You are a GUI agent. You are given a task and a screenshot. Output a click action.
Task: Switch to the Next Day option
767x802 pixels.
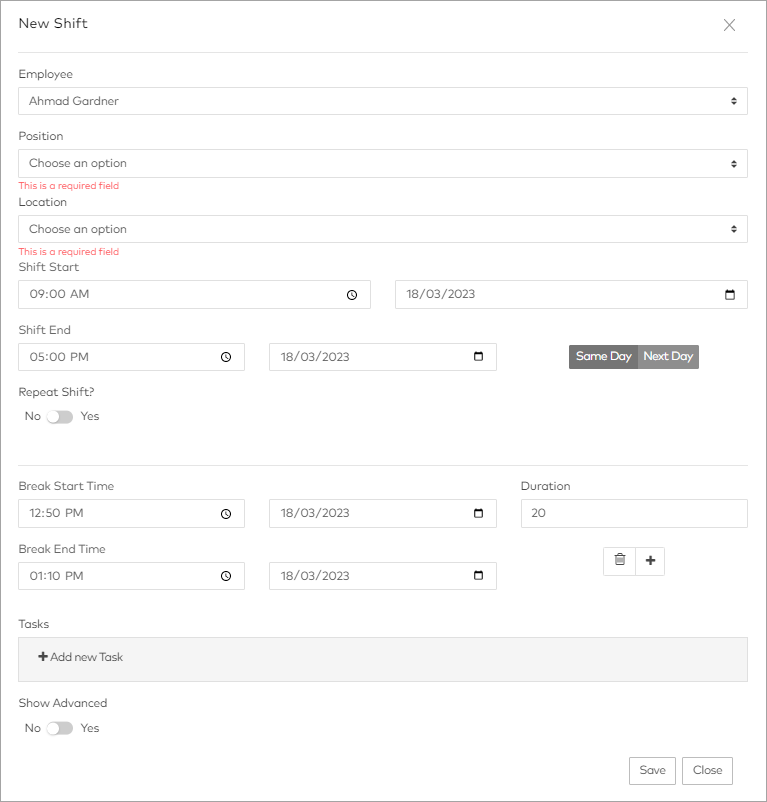[x=668, y=356]
